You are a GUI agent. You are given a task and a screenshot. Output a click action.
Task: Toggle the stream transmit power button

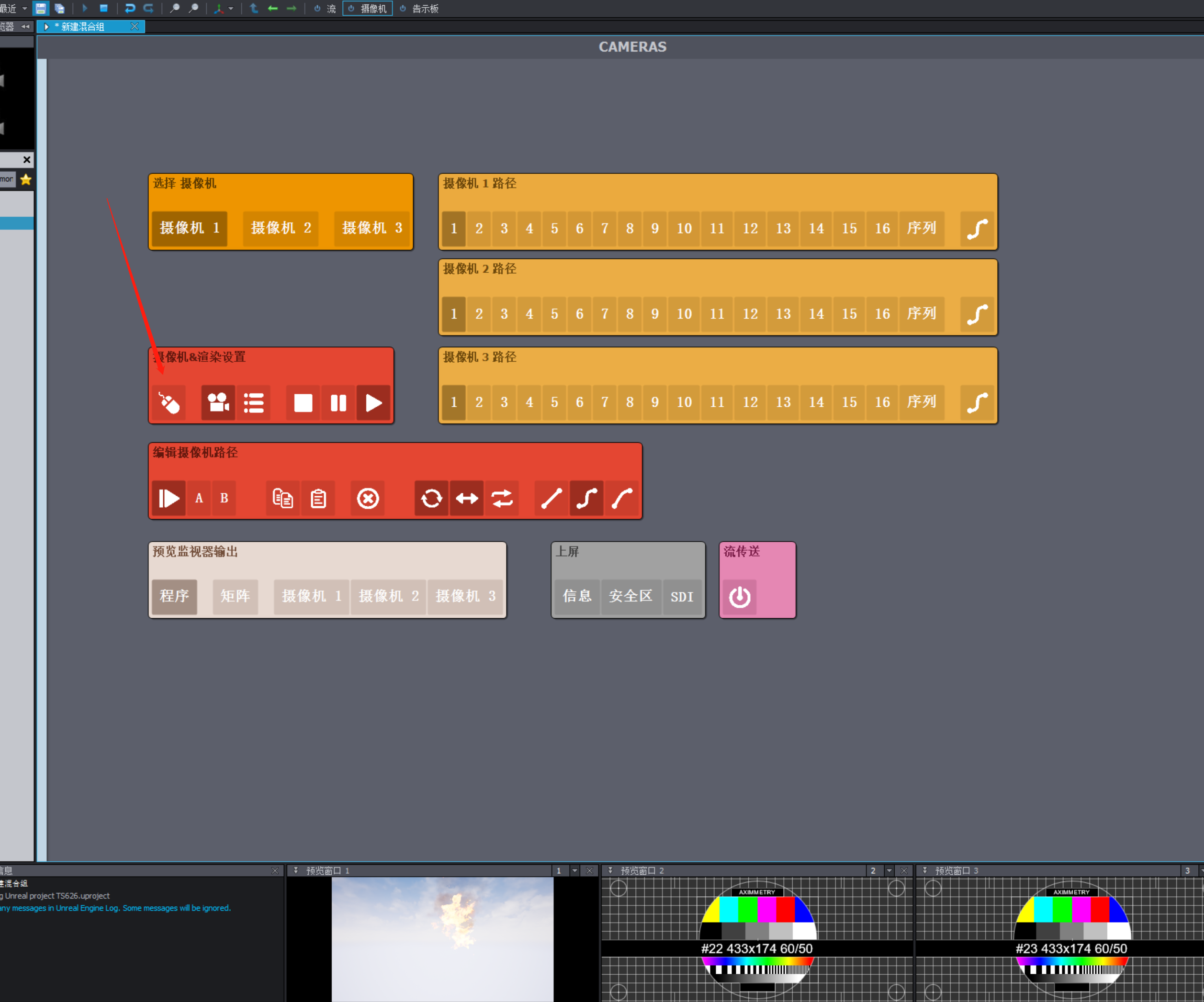tap(740, 597)
